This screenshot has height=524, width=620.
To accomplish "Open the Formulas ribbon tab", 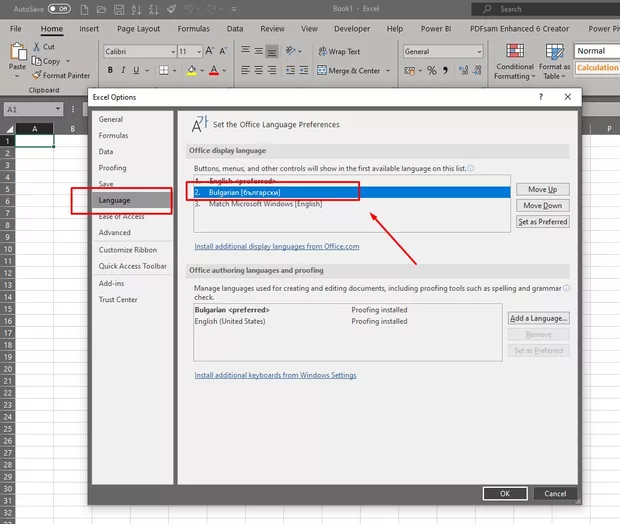I will coord(193,29).
